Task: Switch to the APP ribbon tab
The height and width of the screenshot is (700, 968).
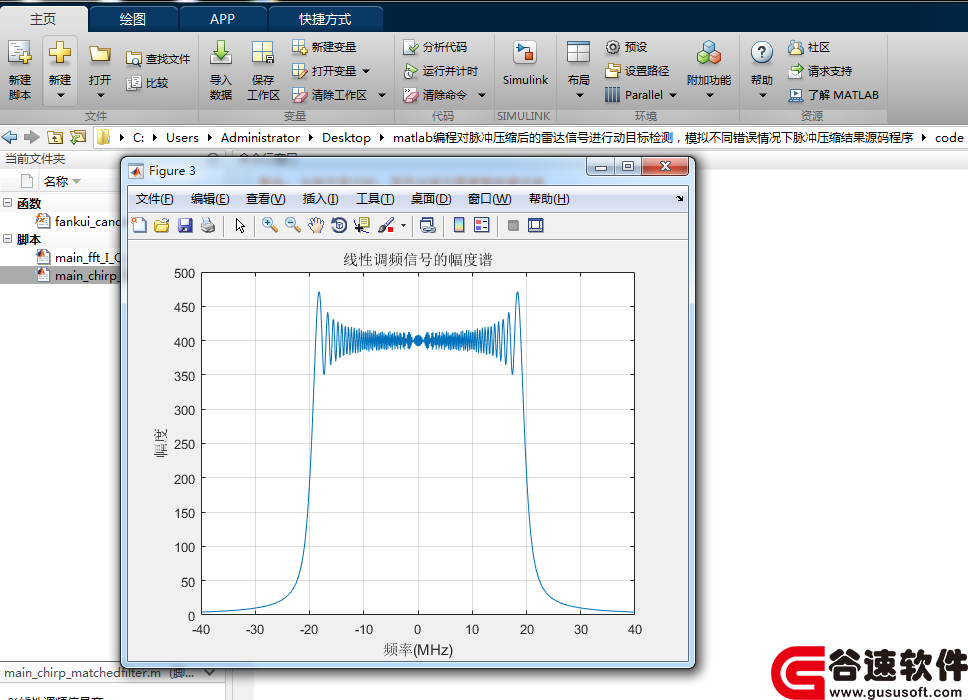Action: click(222, 19)
